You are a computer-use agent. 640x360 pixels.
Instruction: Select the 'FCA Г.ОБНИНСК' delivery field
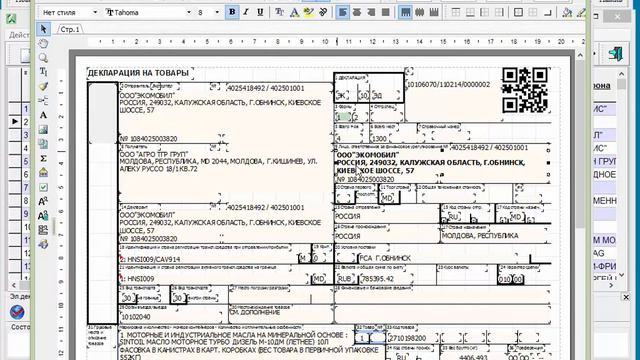(385, 258)
